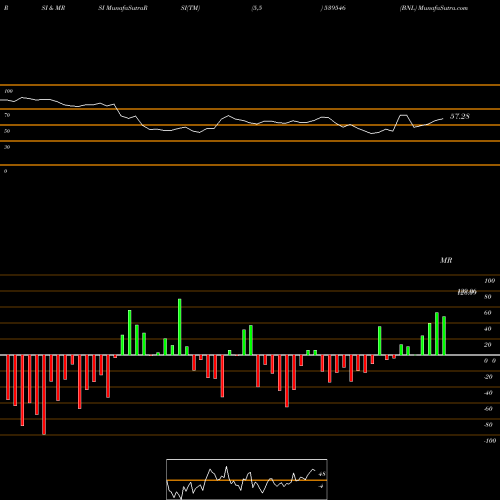The image size is (500, 500).
Task: Click the 50 level label on RSI axis
Action: coord(7,131)
